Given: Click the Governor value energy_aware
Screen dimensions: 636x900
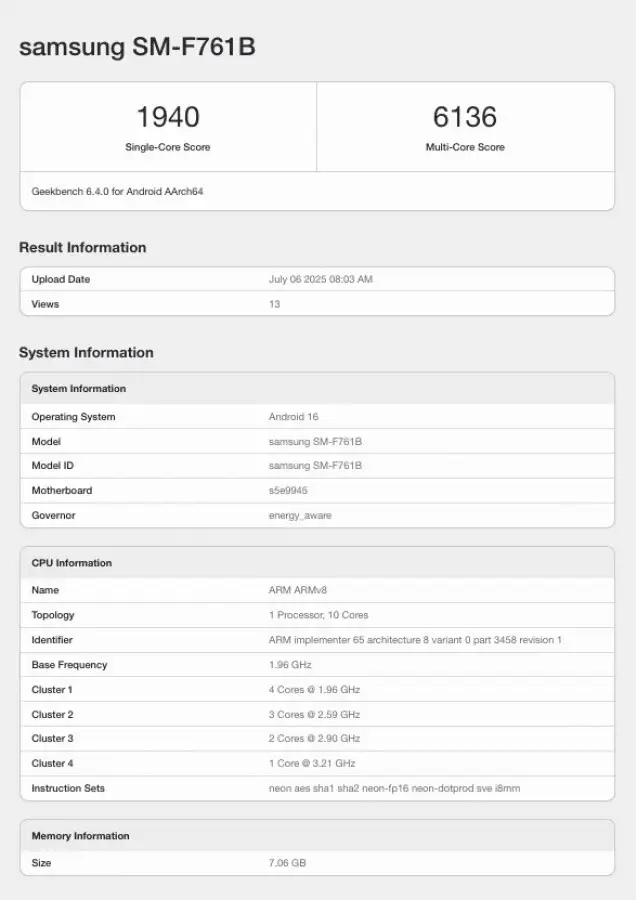Looking at the screenshot, I should pyautogui.click(x=300, y=515).
